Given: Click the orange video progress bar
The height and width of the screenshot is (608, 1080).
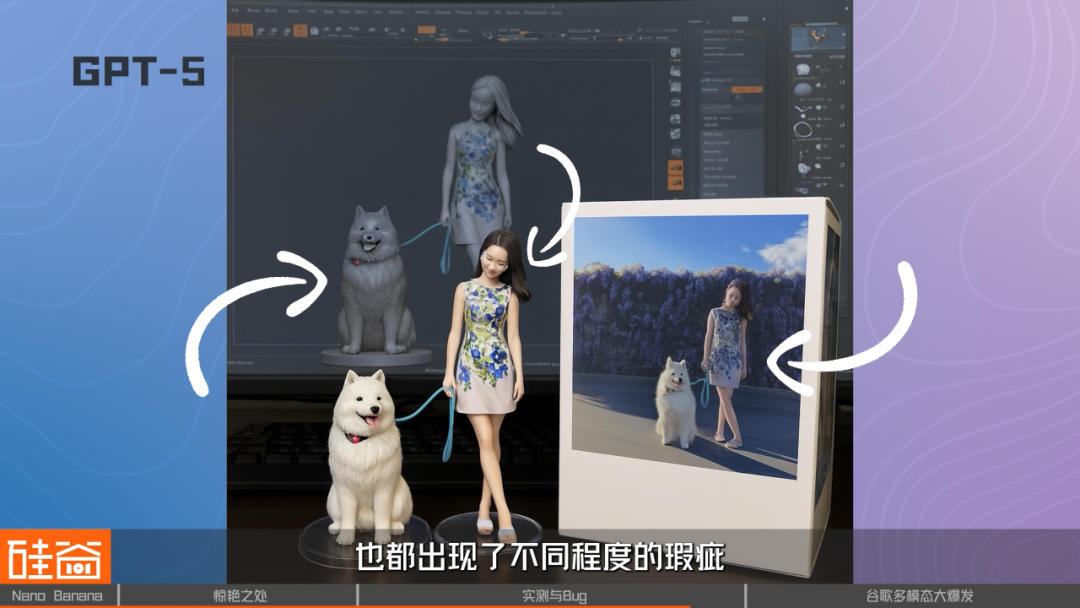Looking at the screenshot, I should point(344,607).
